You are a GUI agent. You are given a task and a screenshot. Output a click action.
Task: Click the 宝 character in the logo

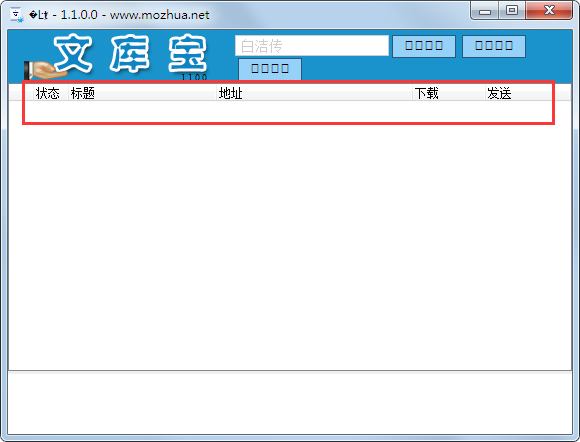pos(188,54)
